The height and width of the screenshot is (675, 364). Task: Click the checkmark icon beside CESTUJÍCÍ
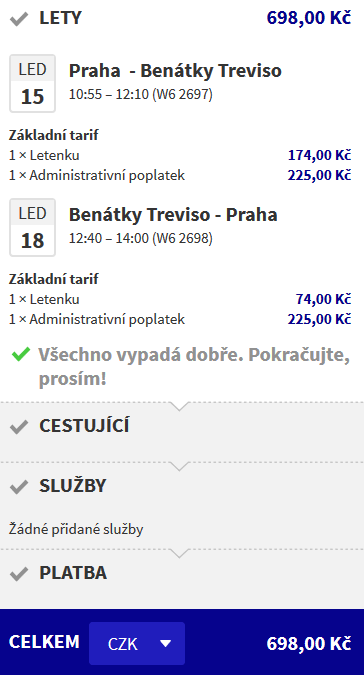[19, 427]
